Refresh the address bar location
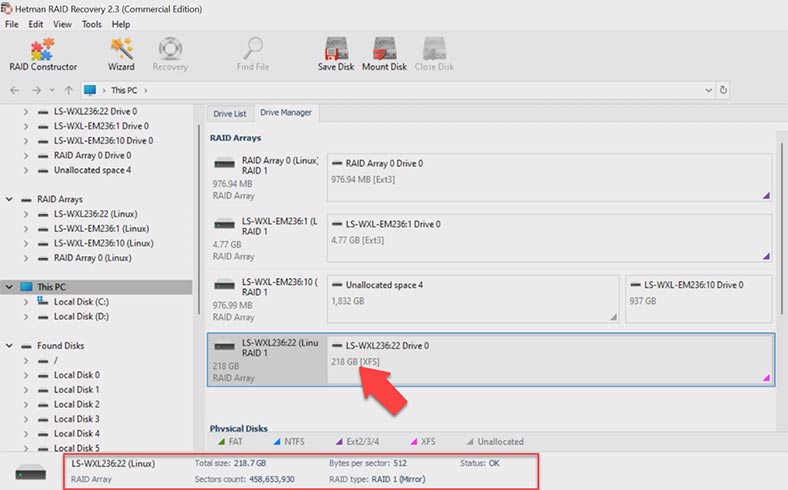This screenshot has width=788, height=490. tap(723, 90)
